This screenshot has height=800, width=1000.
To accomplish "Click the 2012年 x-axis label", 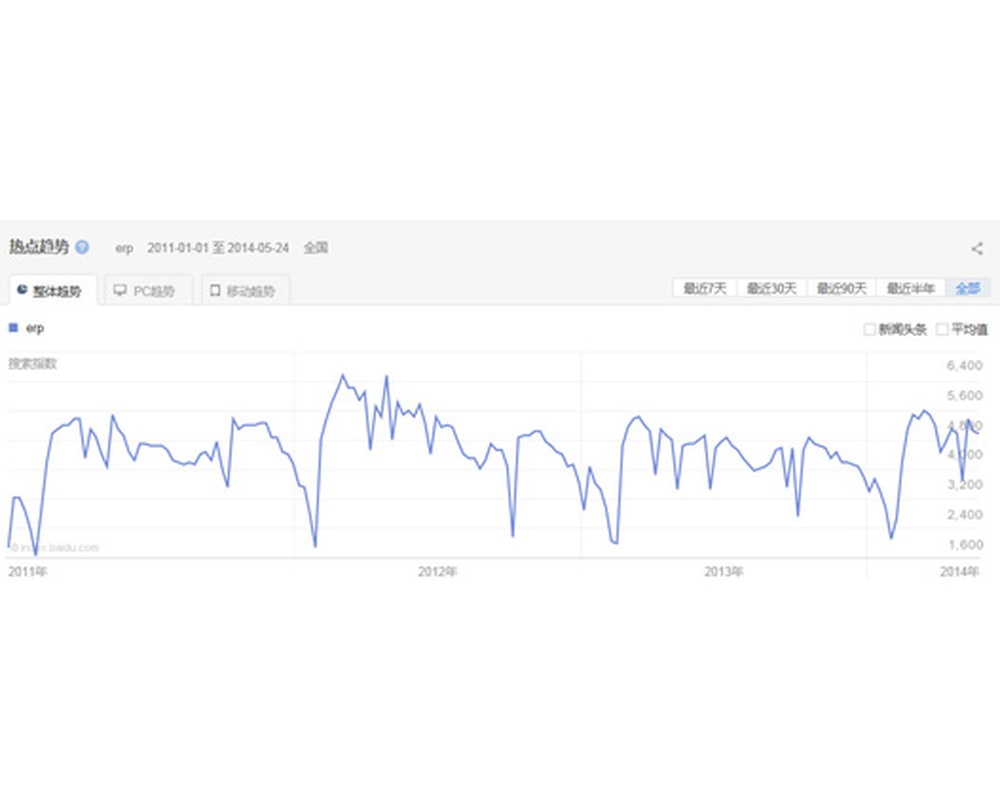I will click(438, 572).
